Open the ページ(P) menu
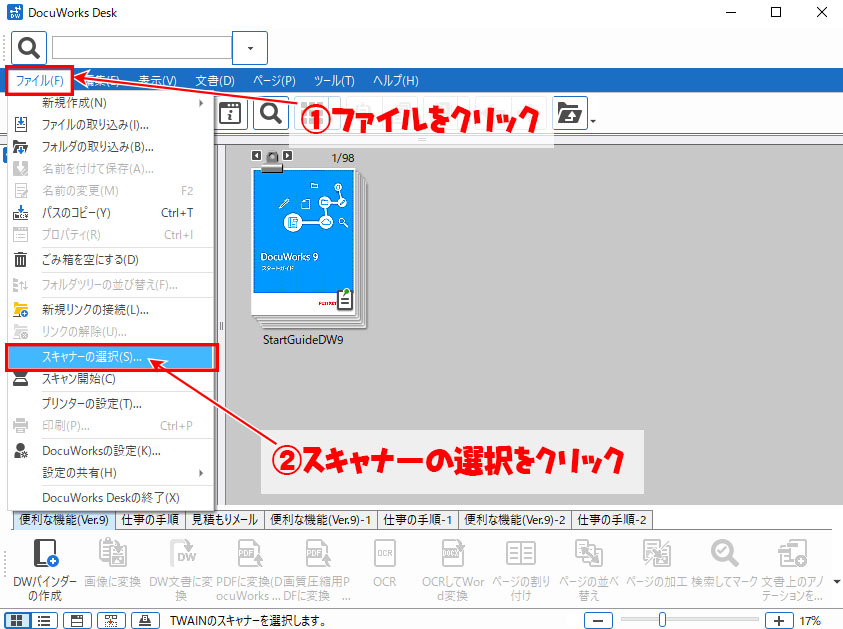Viewport: 843px width, 629px height. click(x=274, y=81)
